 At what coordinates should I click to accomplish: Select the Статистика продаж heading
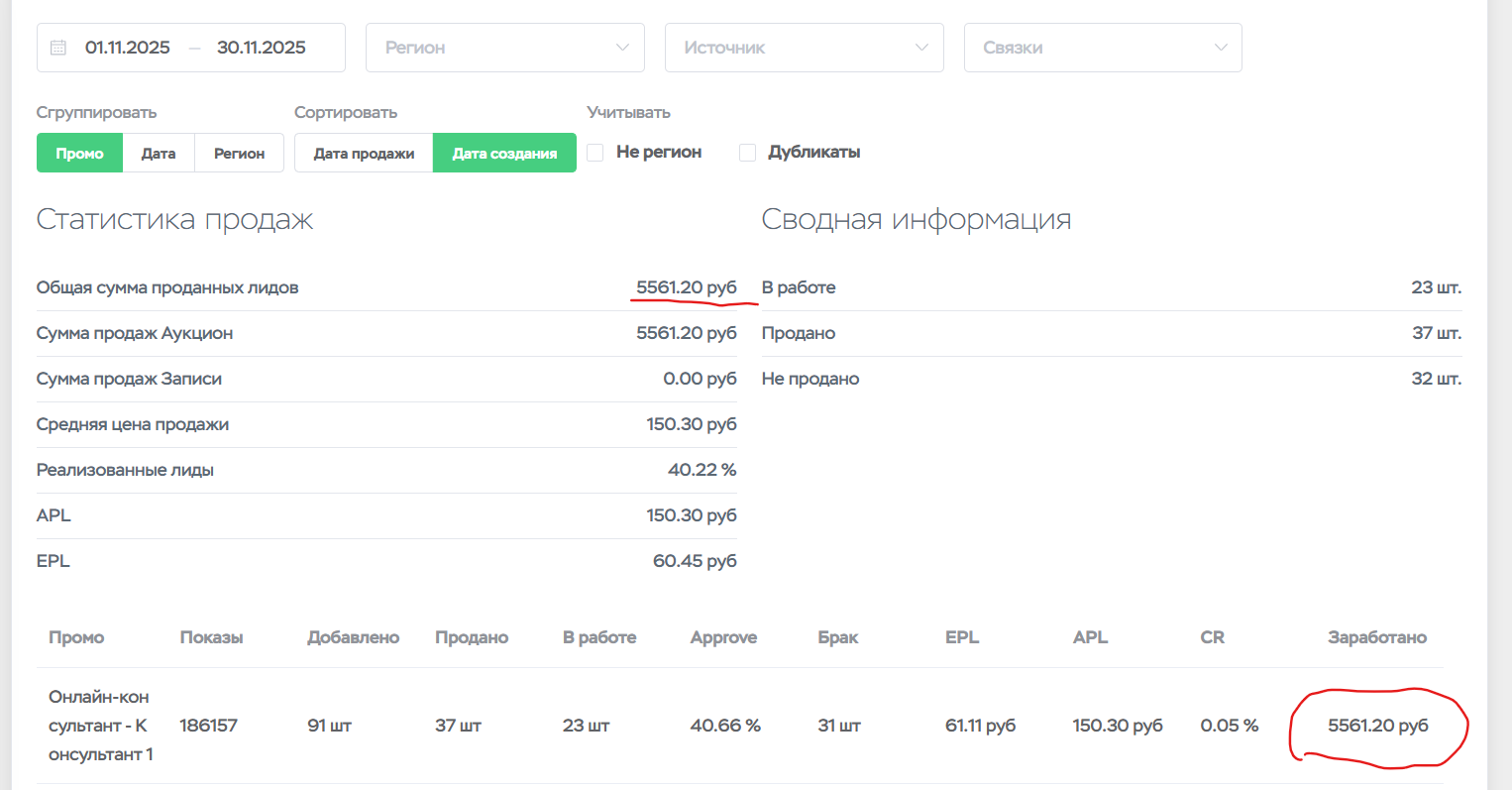pos(175,219)
